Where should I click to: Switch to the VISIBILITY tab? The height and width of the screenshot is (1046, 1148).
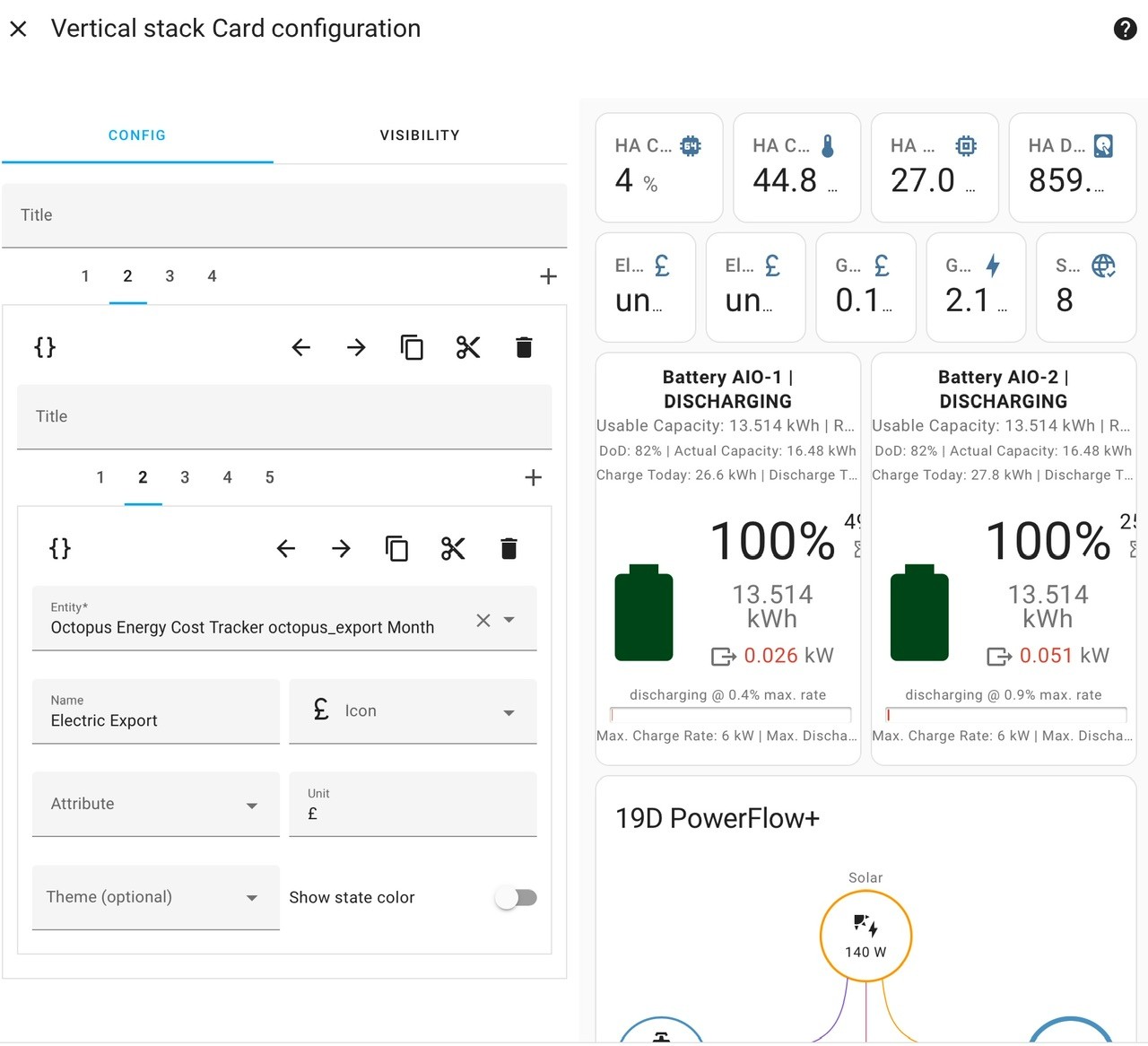coord(420,135)
